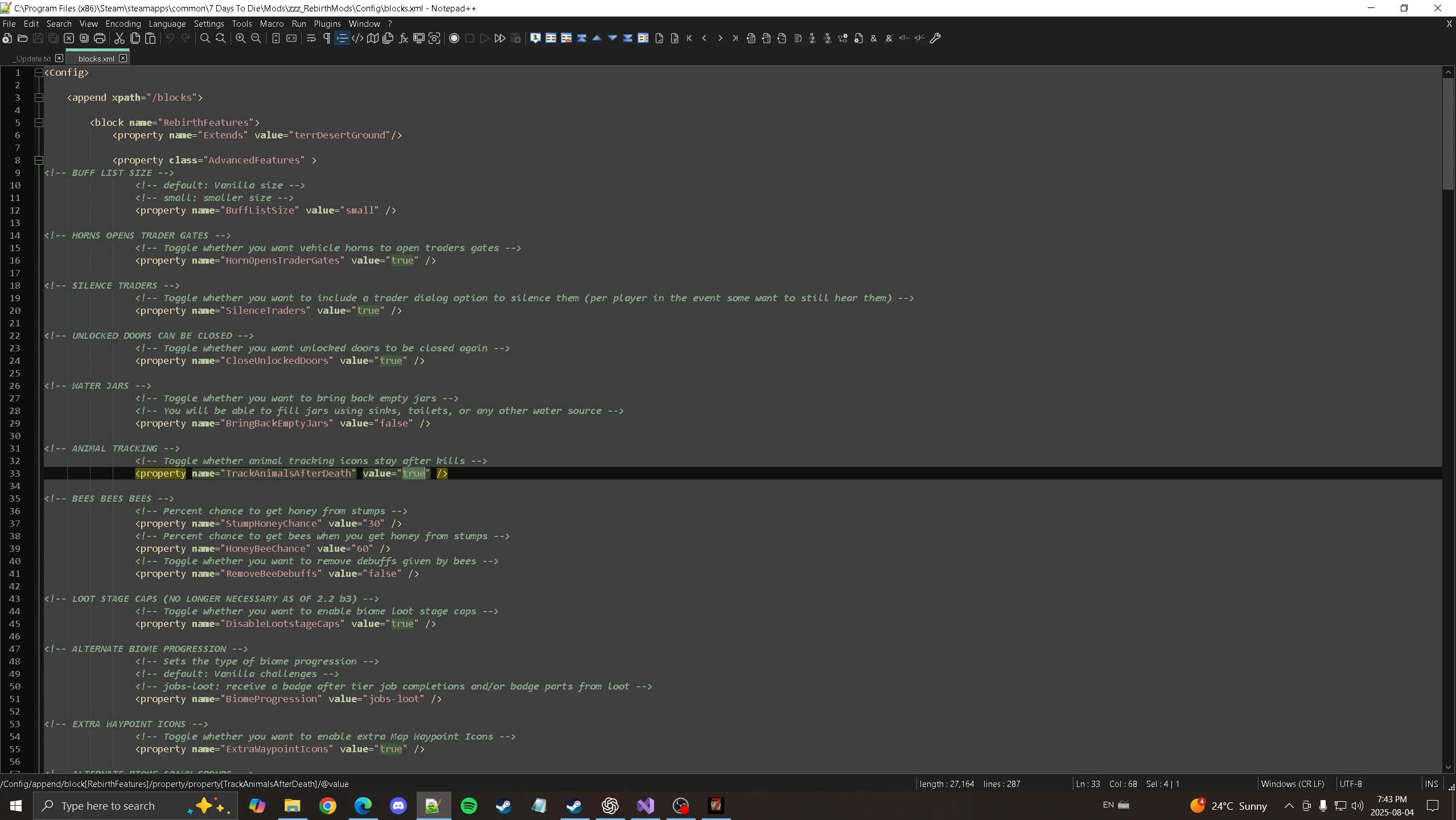Click the Zoom Out icon
Viewport: 1456px width, 820px height.
coord(256,38)
